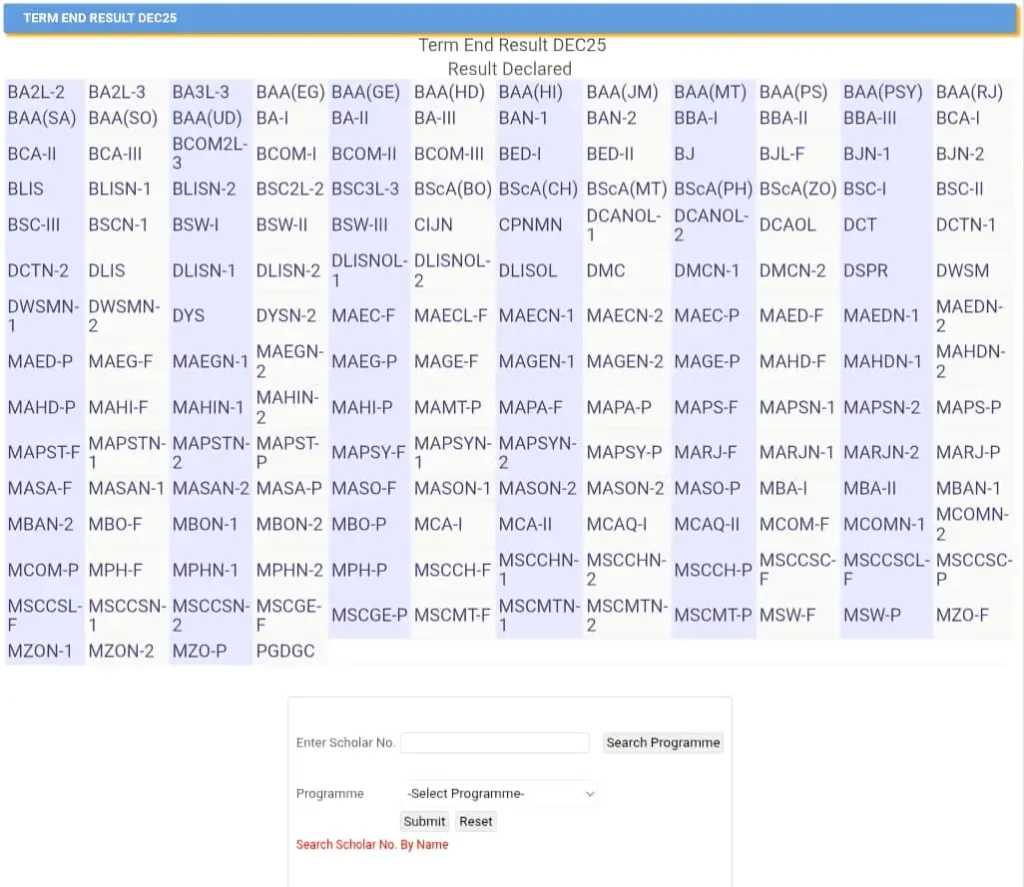The height and width of the screenshot is (887, 1024).
Task: Click the MASON-1 programme cell
Action: (452, 488)
